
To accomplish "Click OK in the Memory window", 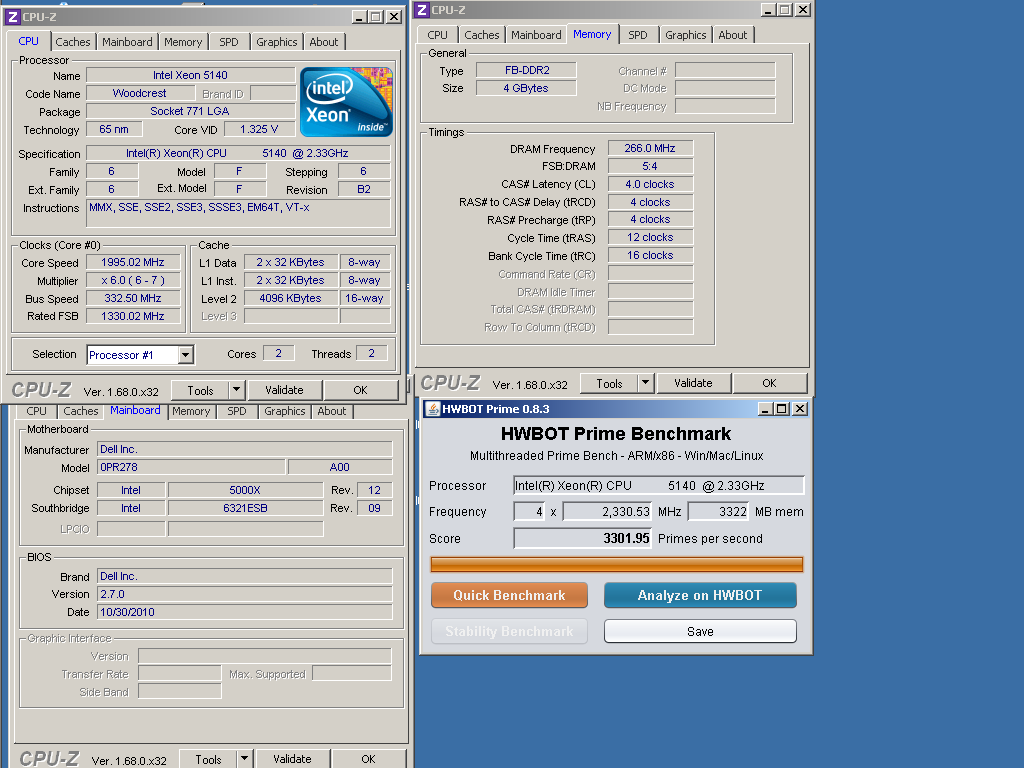I will click(x=769, y=383).
